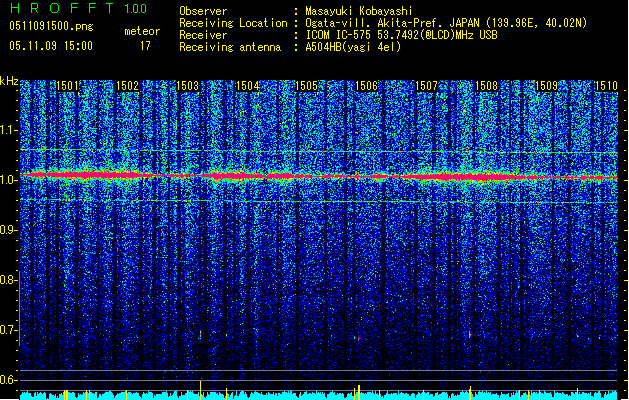Click the cyan signal level graph at bottom

tap(319, 395)
